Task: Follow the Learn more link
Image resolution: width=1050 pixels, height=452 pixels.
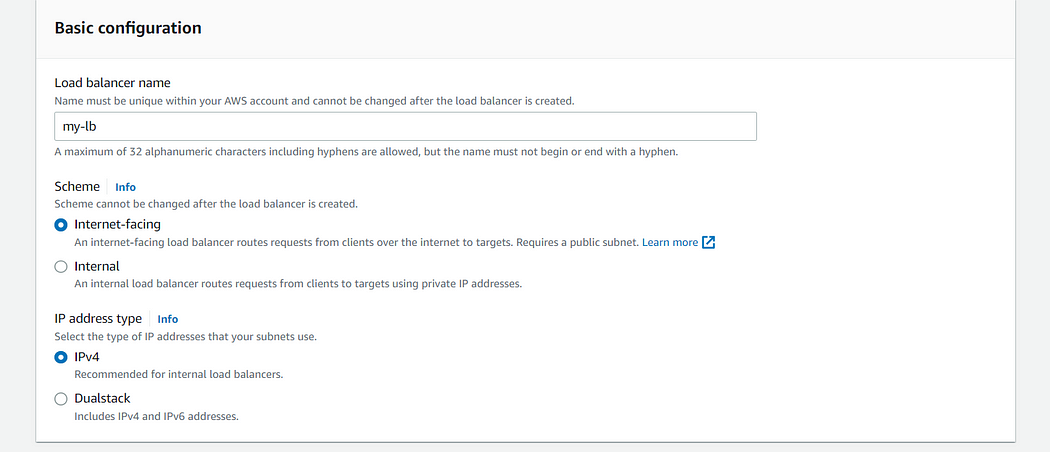Action: point(670,242)
